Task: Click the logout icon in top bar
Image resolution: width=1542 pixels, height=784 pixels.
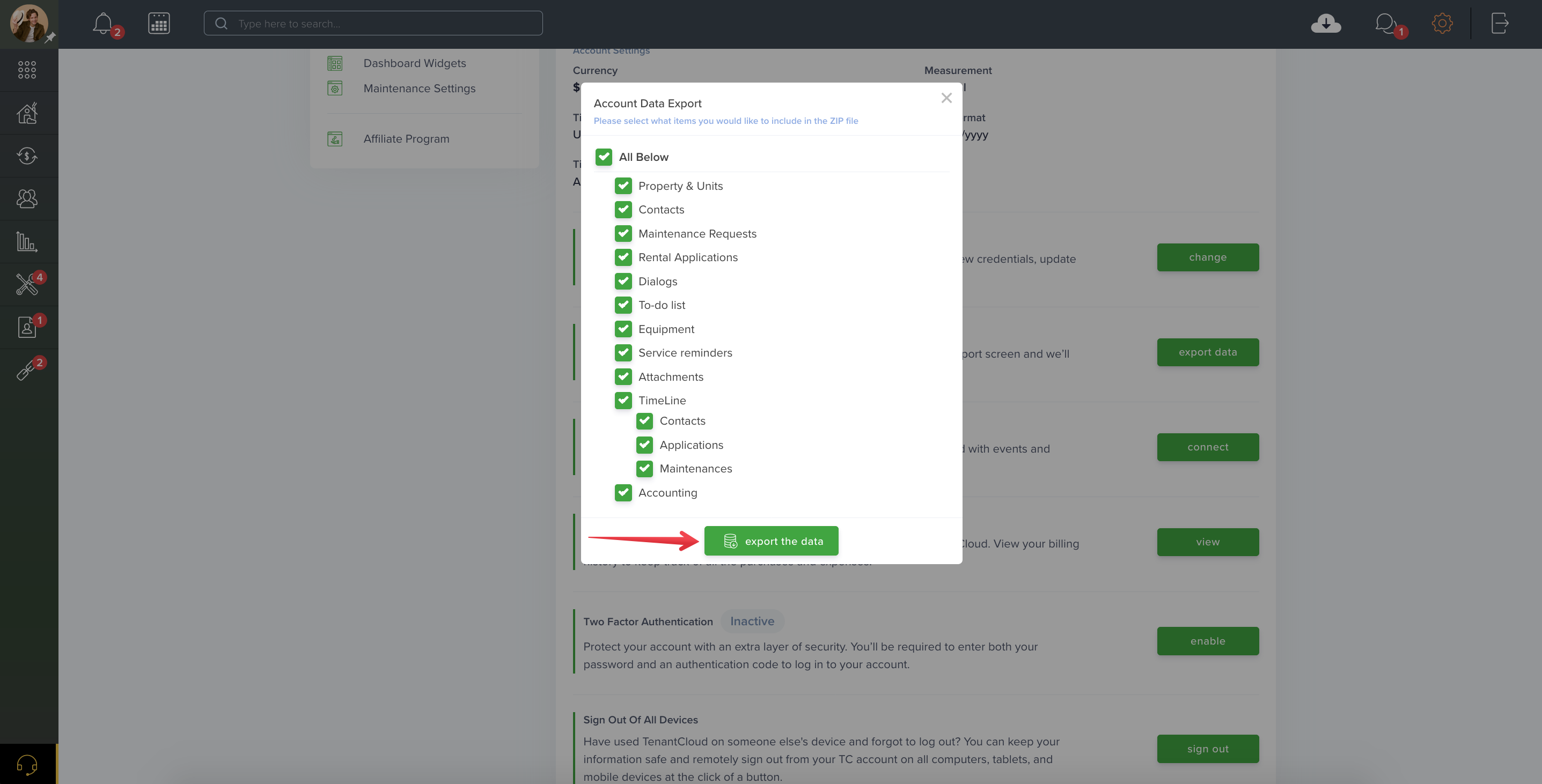Action: point(1500,24)
